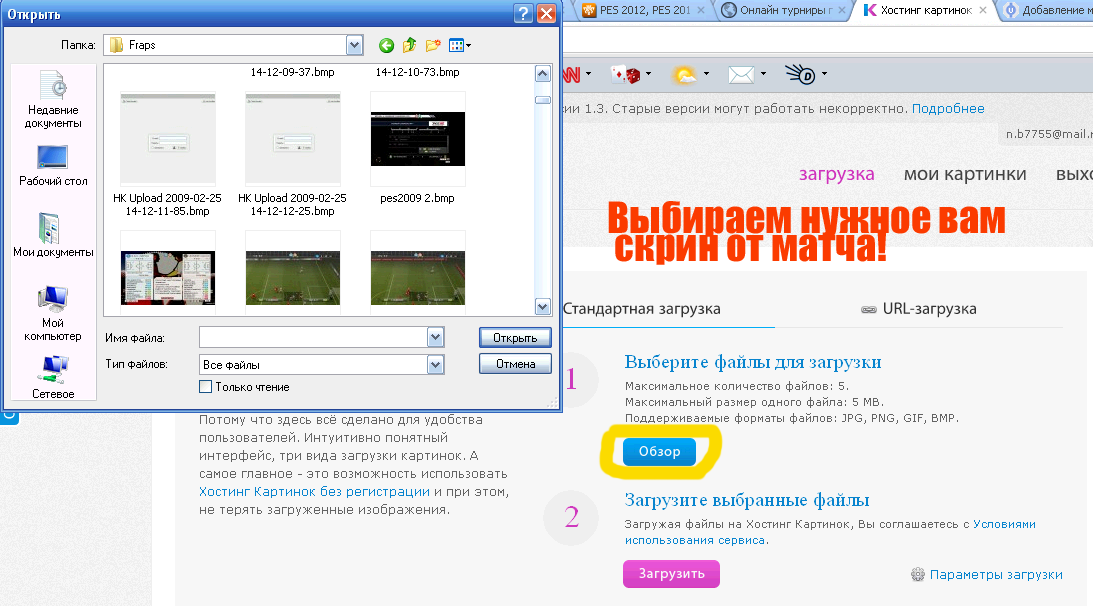Click the Загрузите выбранные файлы heading
Screen dimensions: 1093x606
(x=747, y=500)
